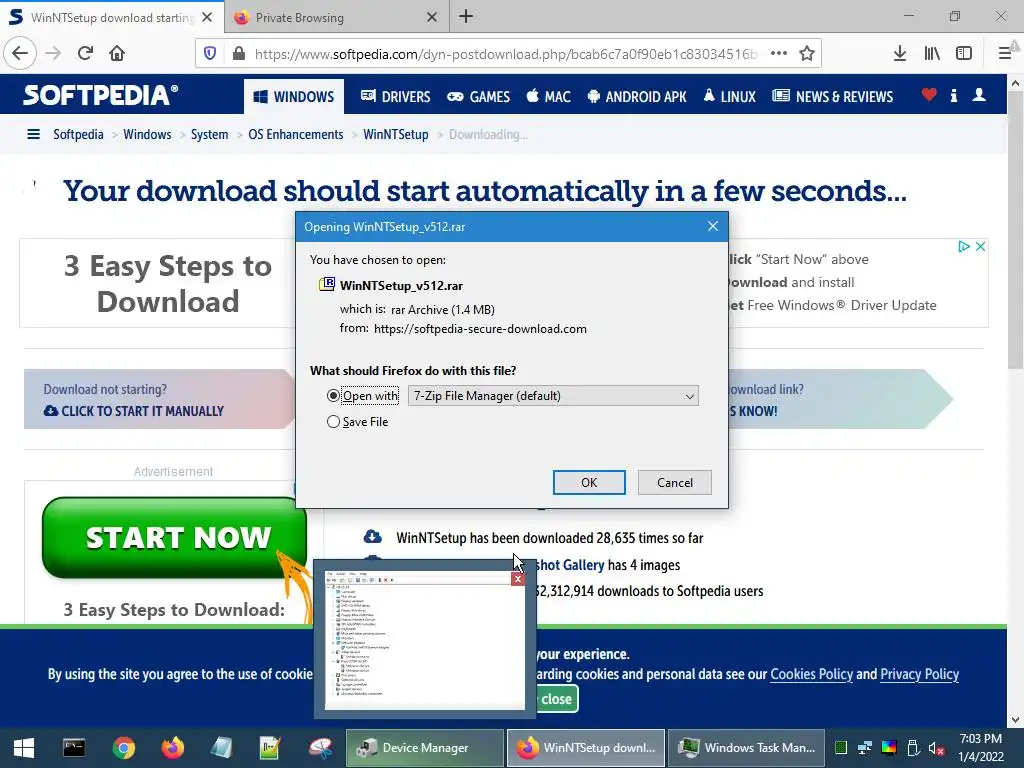
Task: Confirm the download dialog with OK
Action: point(589,483)
